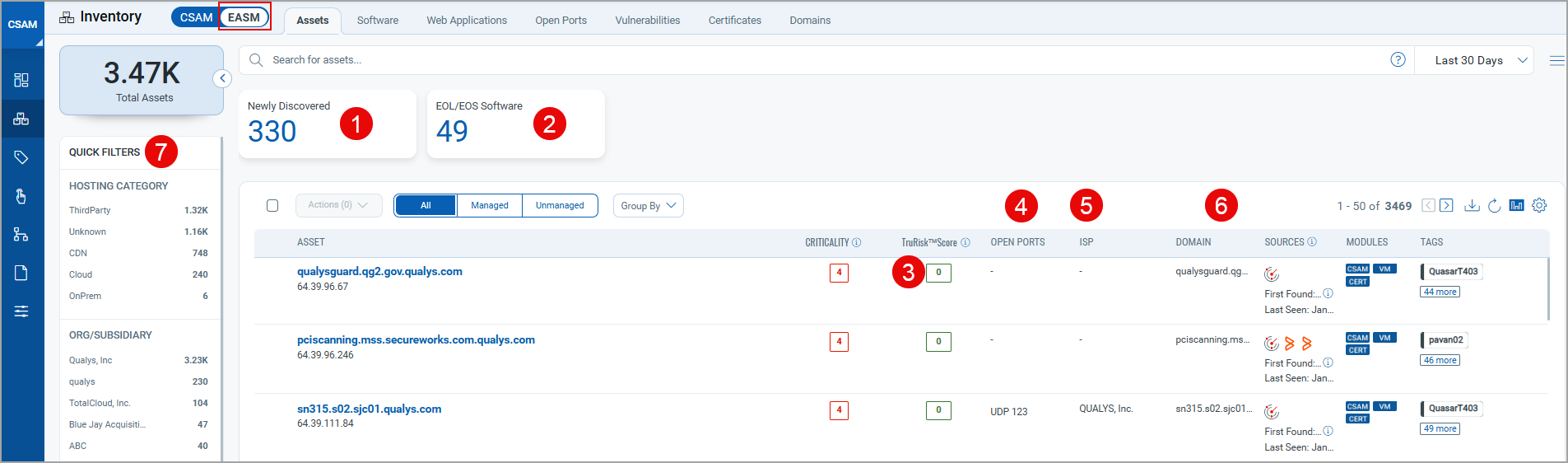Click the search magnifier icon
The width and height of the screenshot is (1568, 463).
[256, 60]
